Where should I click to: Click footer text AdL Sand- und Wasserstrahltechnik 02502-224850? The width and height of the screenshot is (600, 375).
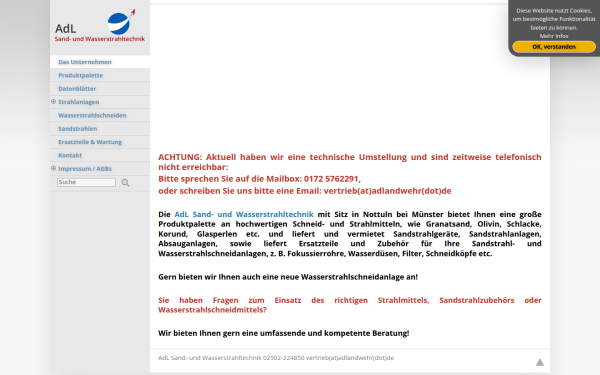coord(231,358)
